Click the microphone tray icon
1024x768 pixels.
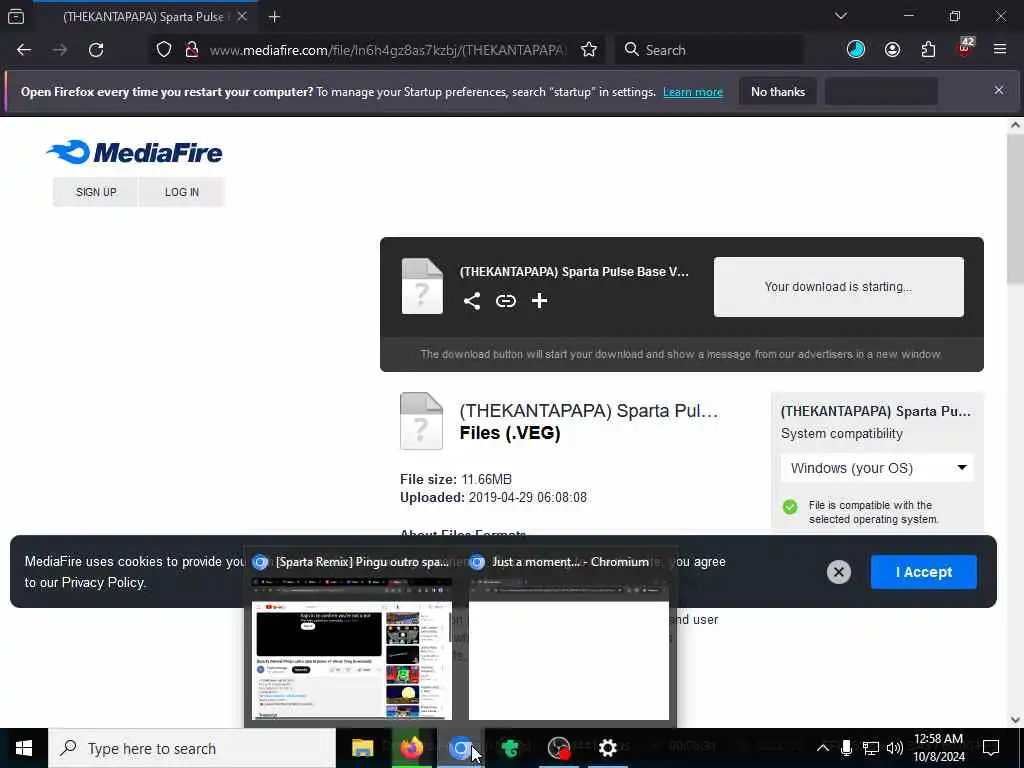coord(846,748)
